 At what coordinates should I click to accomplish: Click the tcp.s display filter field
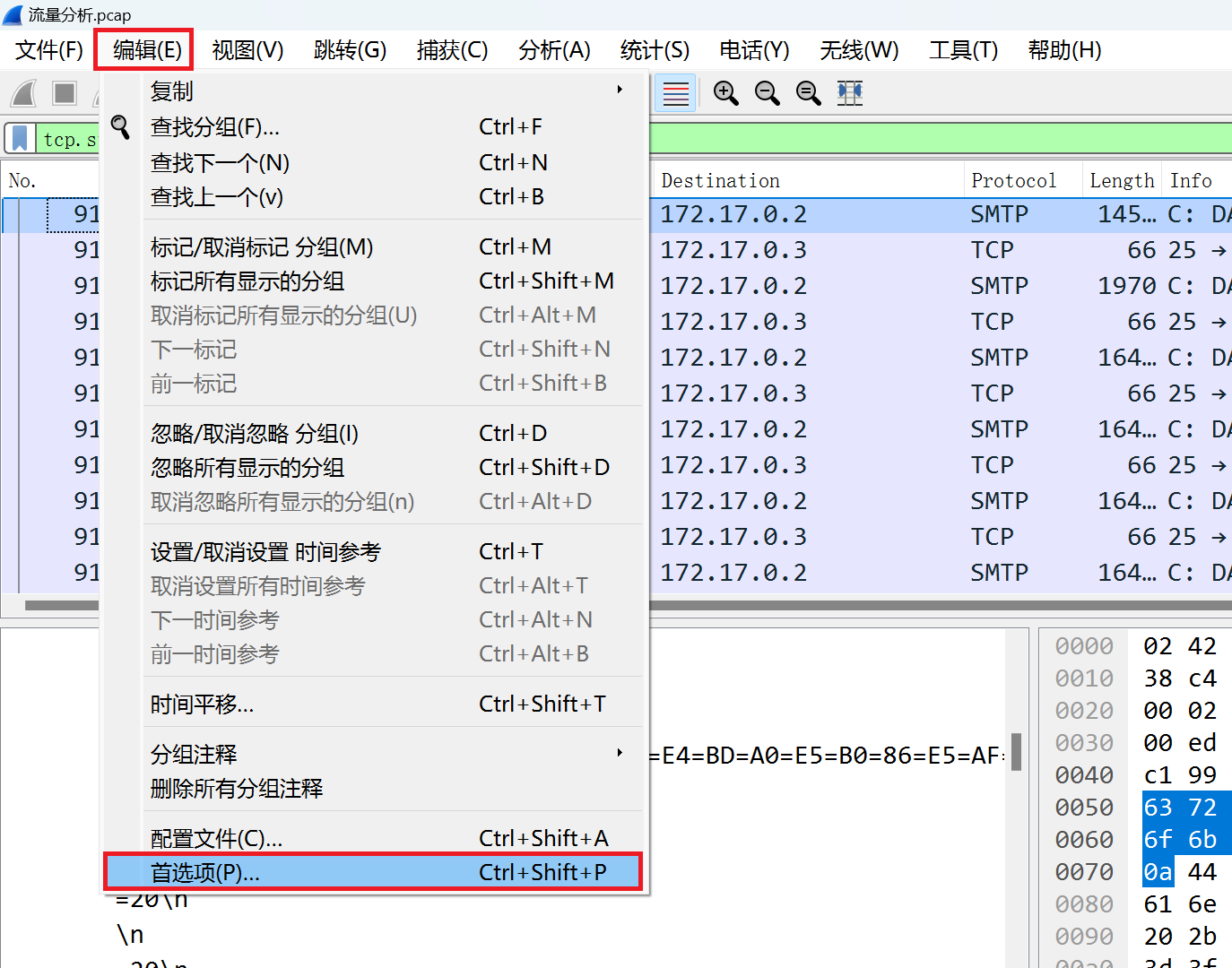coord(70,138)
